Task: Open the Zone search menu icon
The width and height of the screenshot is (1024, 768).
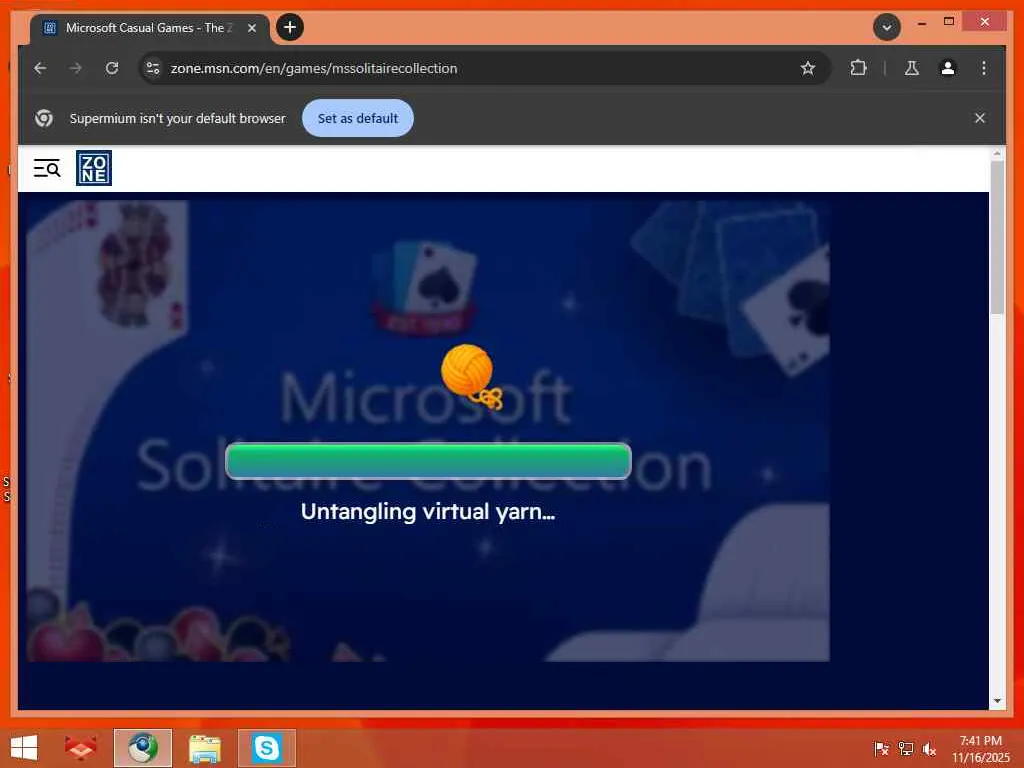Action: [47, 168]
